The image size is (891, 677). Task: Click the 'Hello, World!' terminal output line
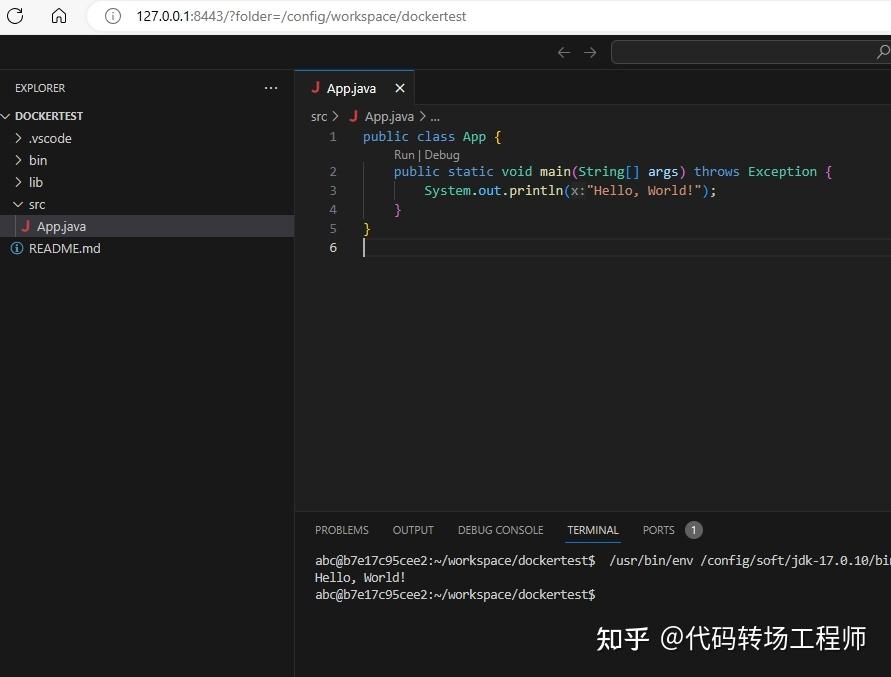pos(360,578)
